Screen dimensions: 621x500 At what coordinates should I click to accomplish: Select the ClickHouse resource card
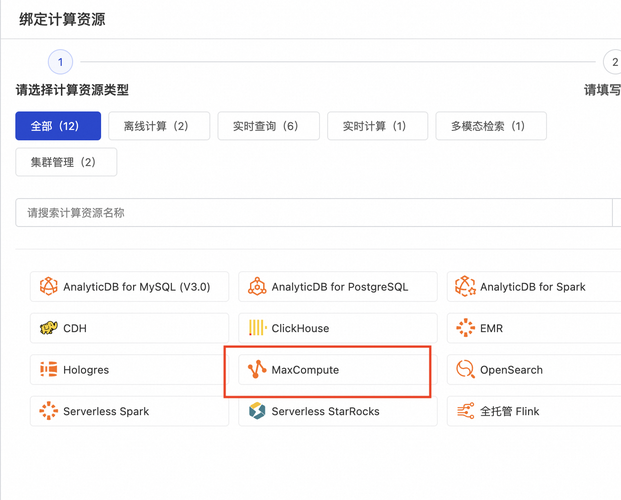pyautogui.click(x=338, y=328)
